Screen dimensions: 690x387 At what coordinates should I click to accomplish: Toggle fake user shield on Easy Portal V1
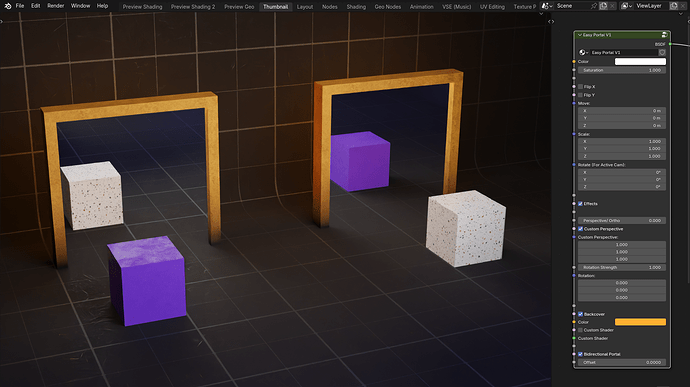[662, 52]
